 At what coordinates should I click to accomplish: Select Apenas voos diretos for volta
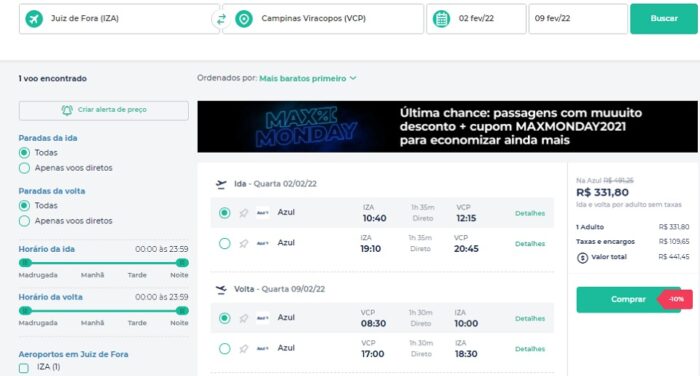[25, 221]
